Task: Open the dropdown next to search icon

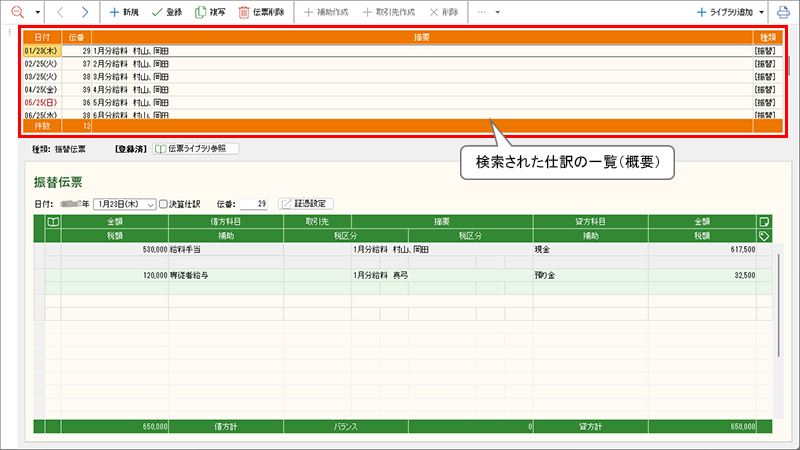Action: point(37,12)
